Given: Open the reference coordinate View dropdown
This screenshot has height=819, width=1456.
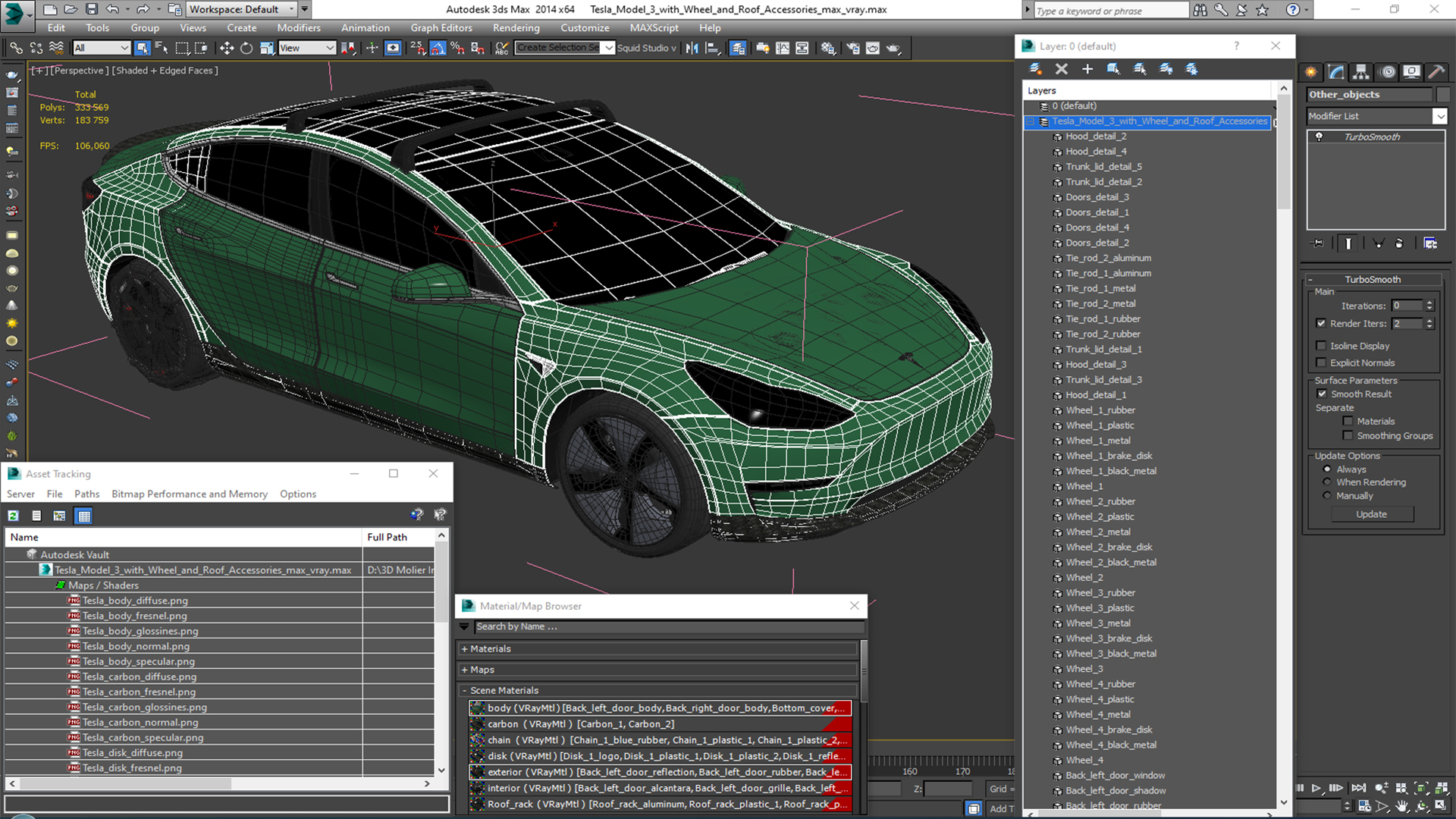Looking at the screenshot, I should [307, 48].
